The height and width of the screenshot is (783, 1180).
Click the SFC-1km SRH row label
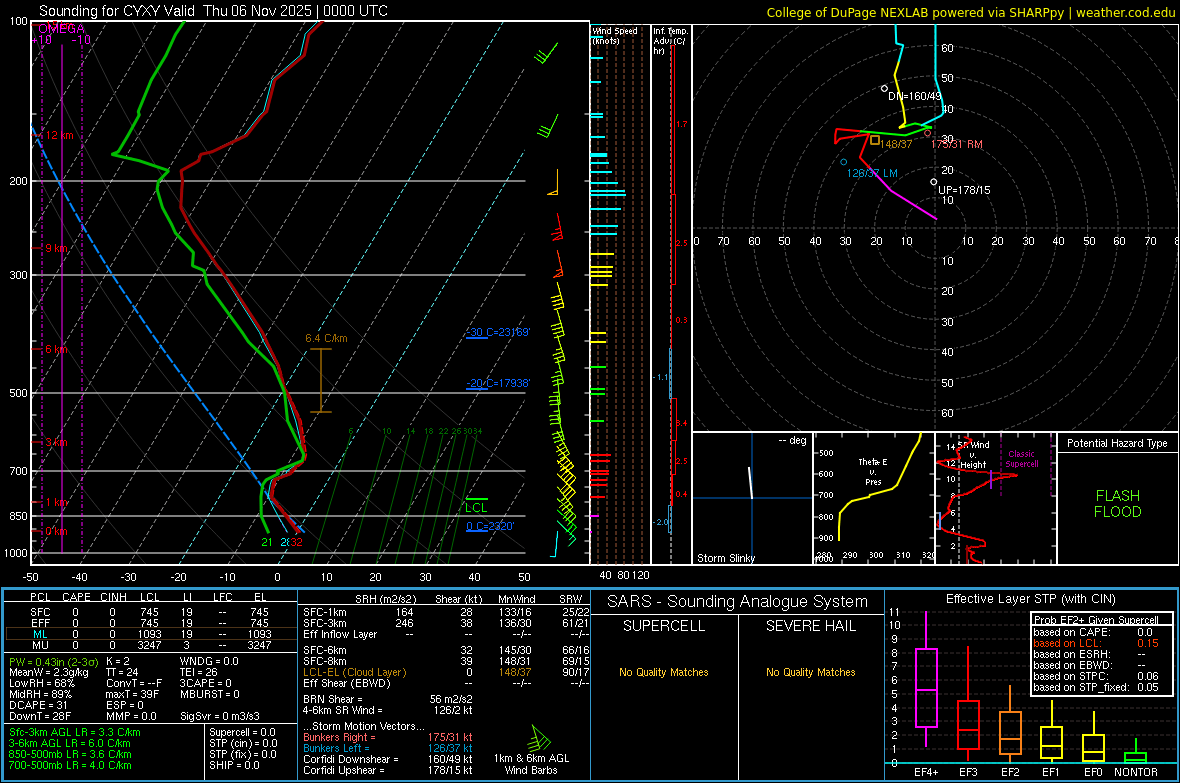pos(325,612)
